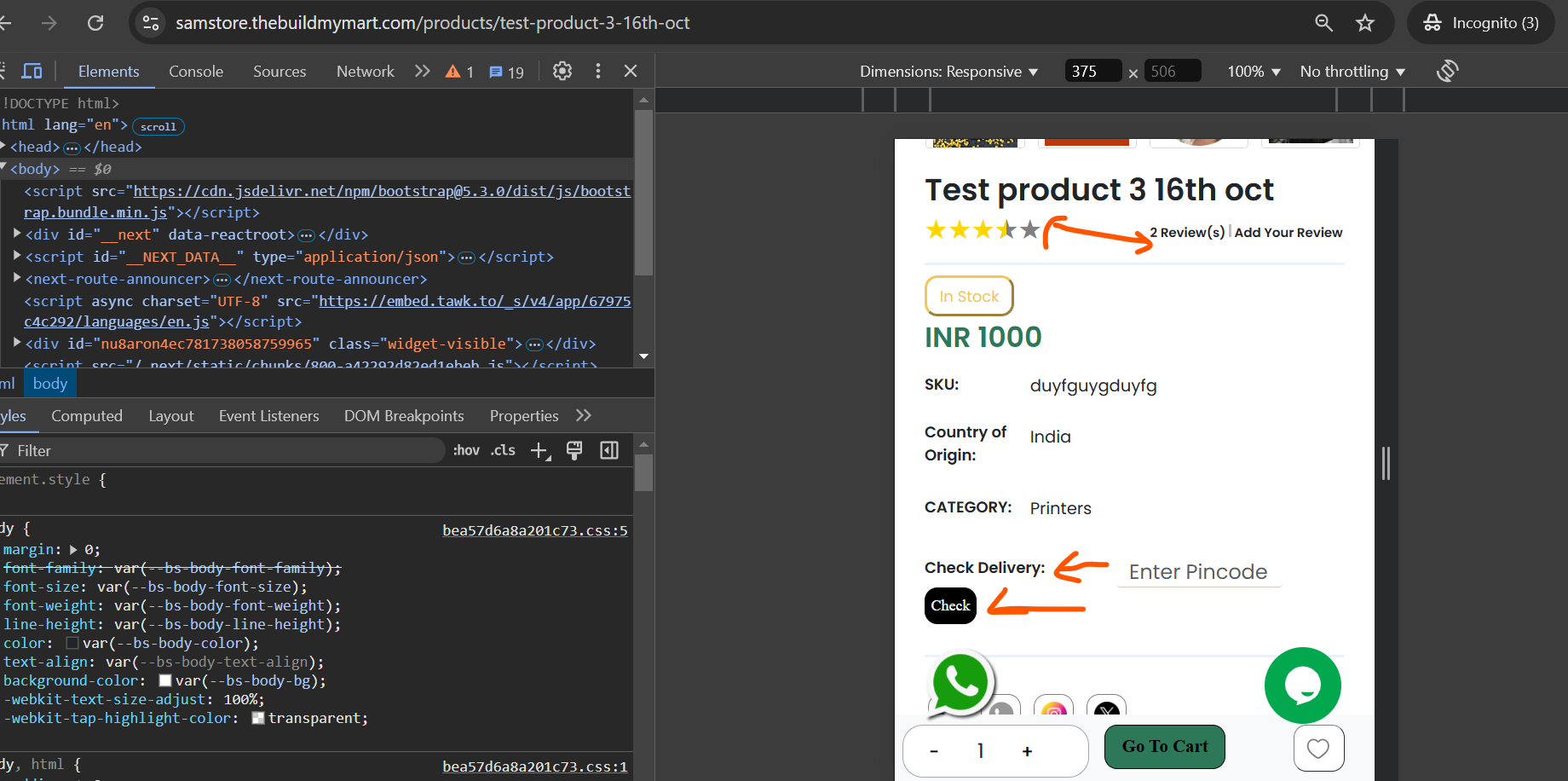
Task: Open the Incognito (3) profile button
Action: 1481,23
